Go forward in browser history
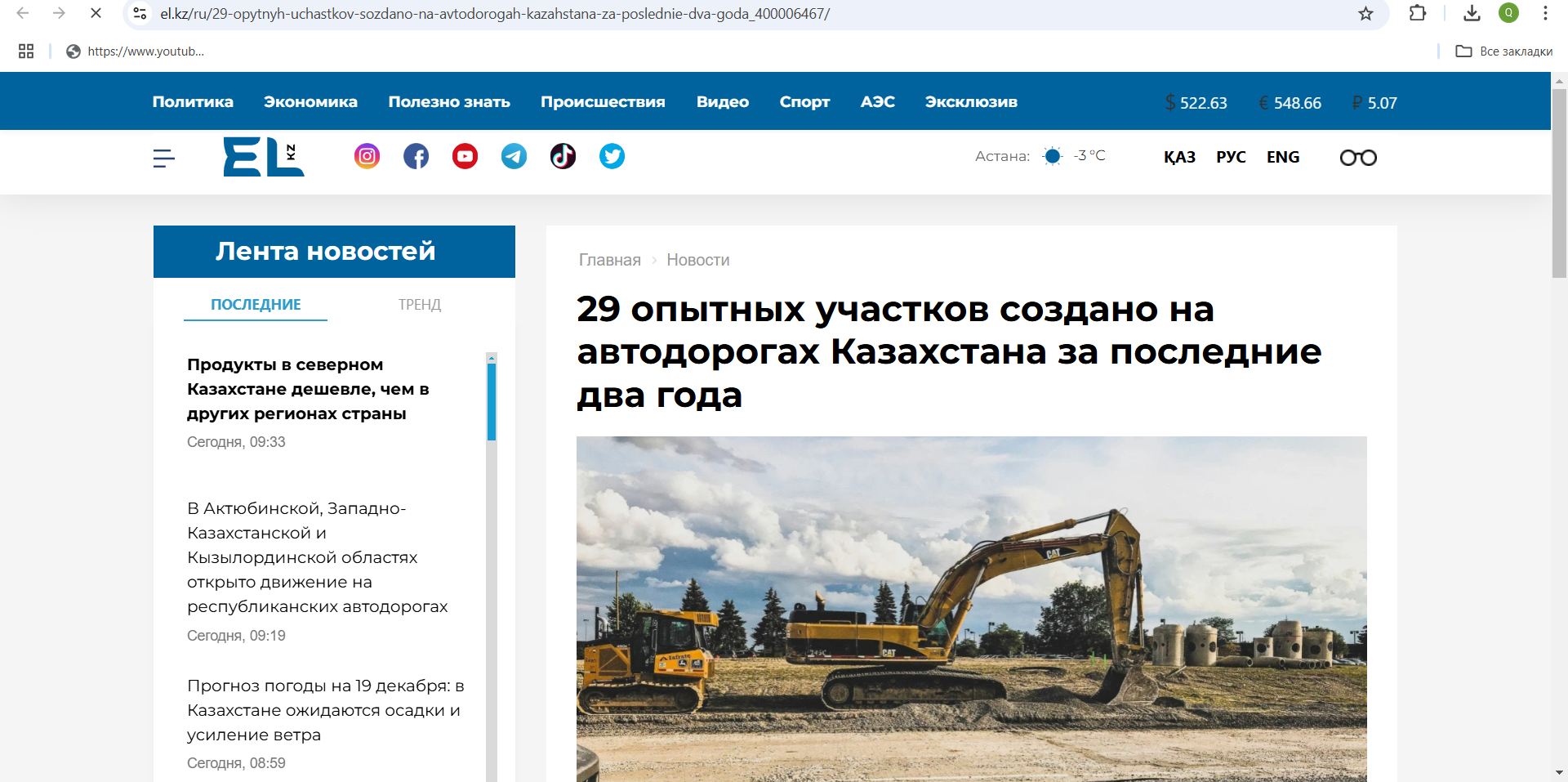The width and height of the screenshot is (1568, 782). click(x=59, y=13)
